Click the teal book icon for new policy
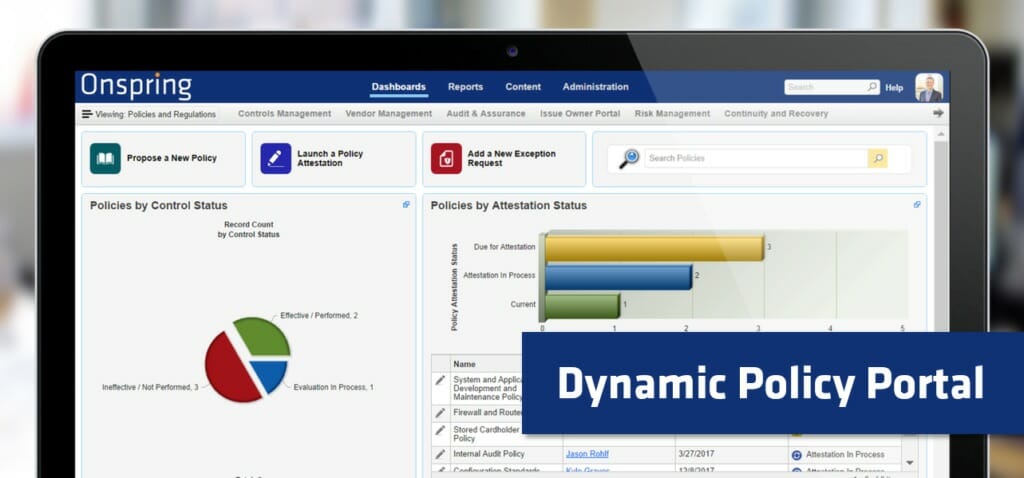The width and height of the screenshot is (1024, 478). pos(105,159)
